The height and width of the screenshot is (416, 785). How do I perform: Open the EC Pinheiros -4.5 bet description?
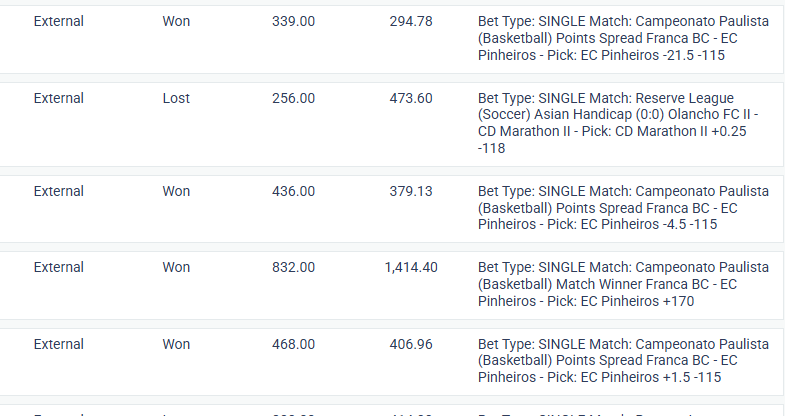(623, 208)
